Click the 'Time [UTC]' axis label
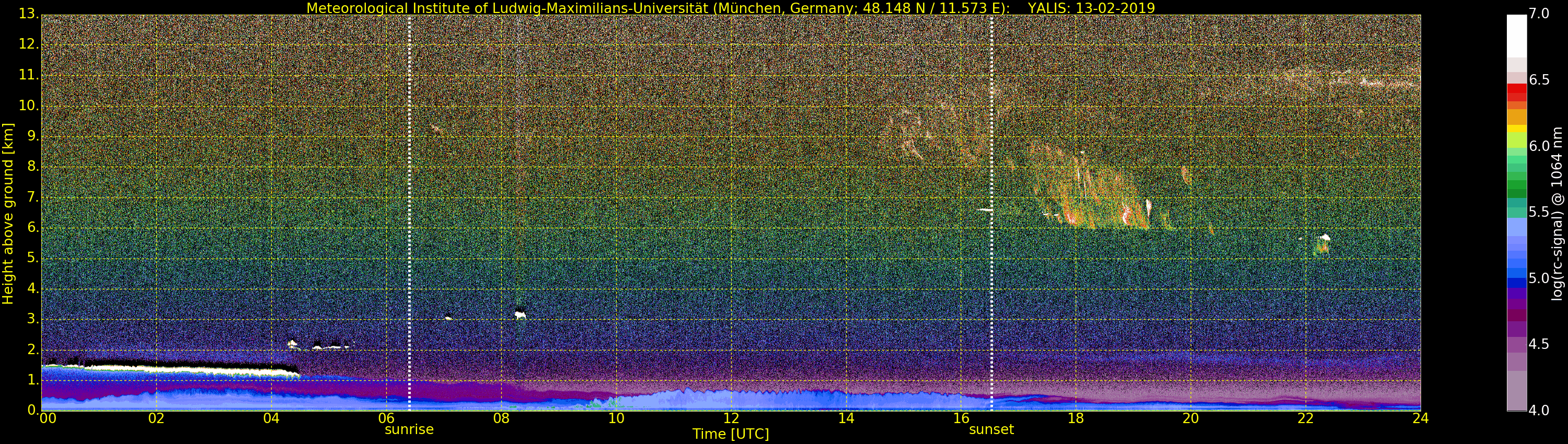The height and width of the screenshot is (444, 1568). tap(731, 434)
